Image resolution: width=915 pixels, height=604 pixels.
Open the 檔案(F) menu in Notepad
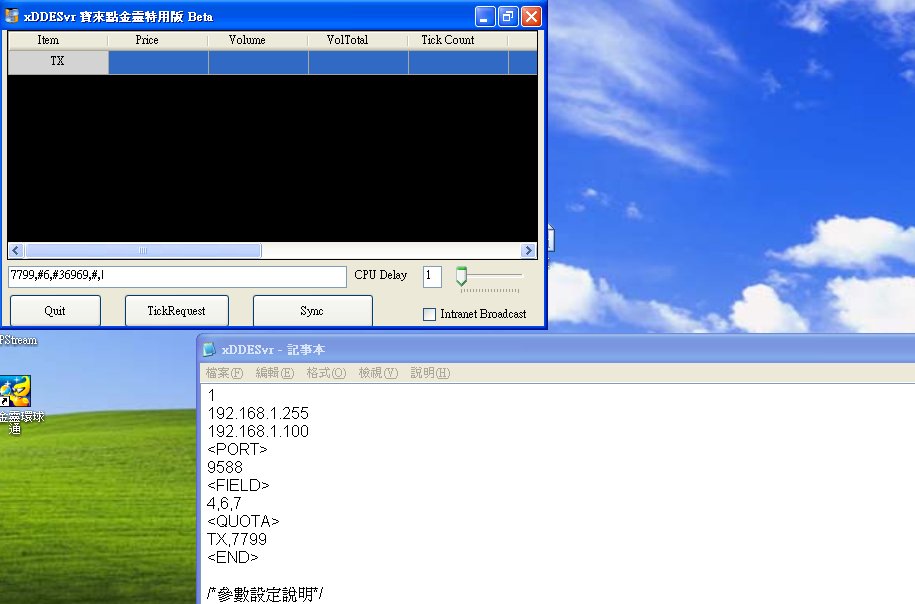point(224,373)
